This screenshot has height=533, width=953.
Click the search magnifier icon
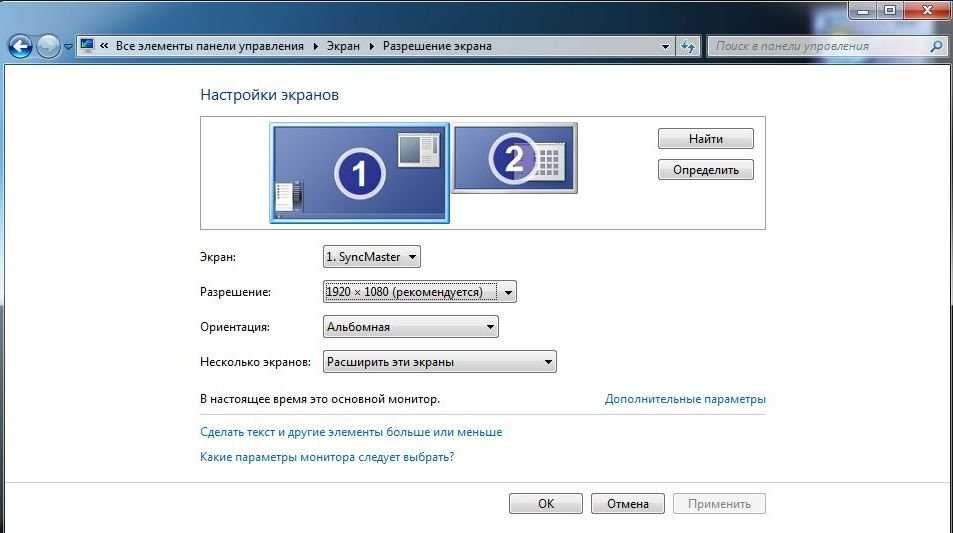(x=936, y=46)
